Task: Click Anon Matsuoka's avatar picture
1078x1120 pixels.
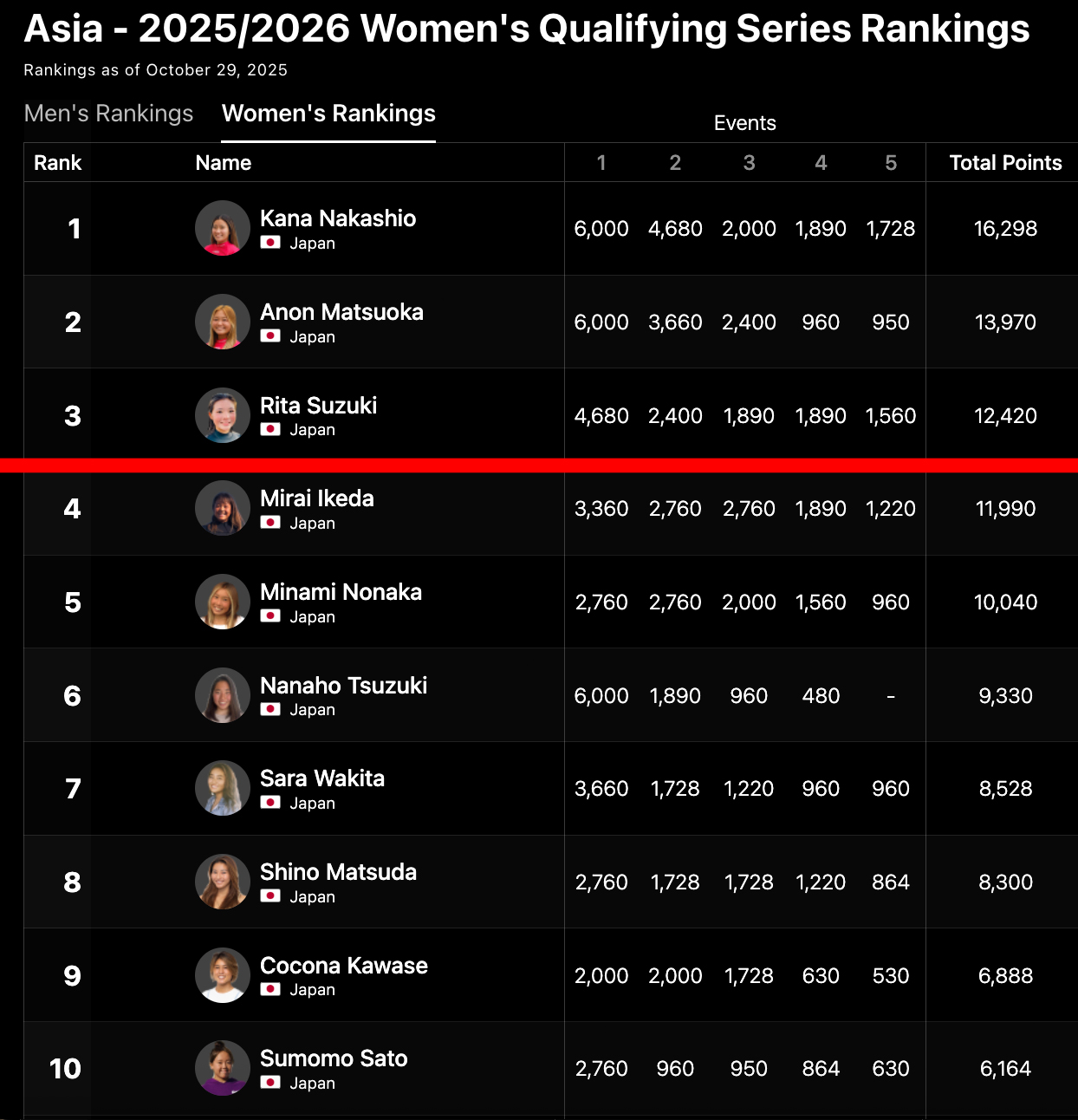Action: [x=223, y=322]
